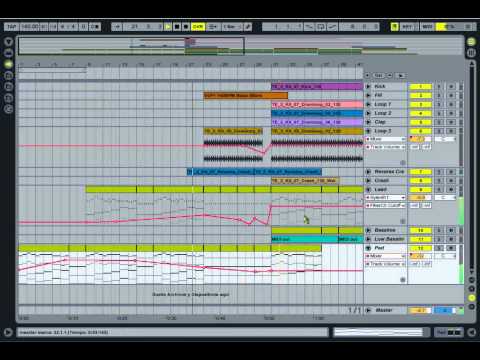Toggle Bassline track activator 10
The height and width of the screenshot is (360, 480).
[x=420, y=230]
